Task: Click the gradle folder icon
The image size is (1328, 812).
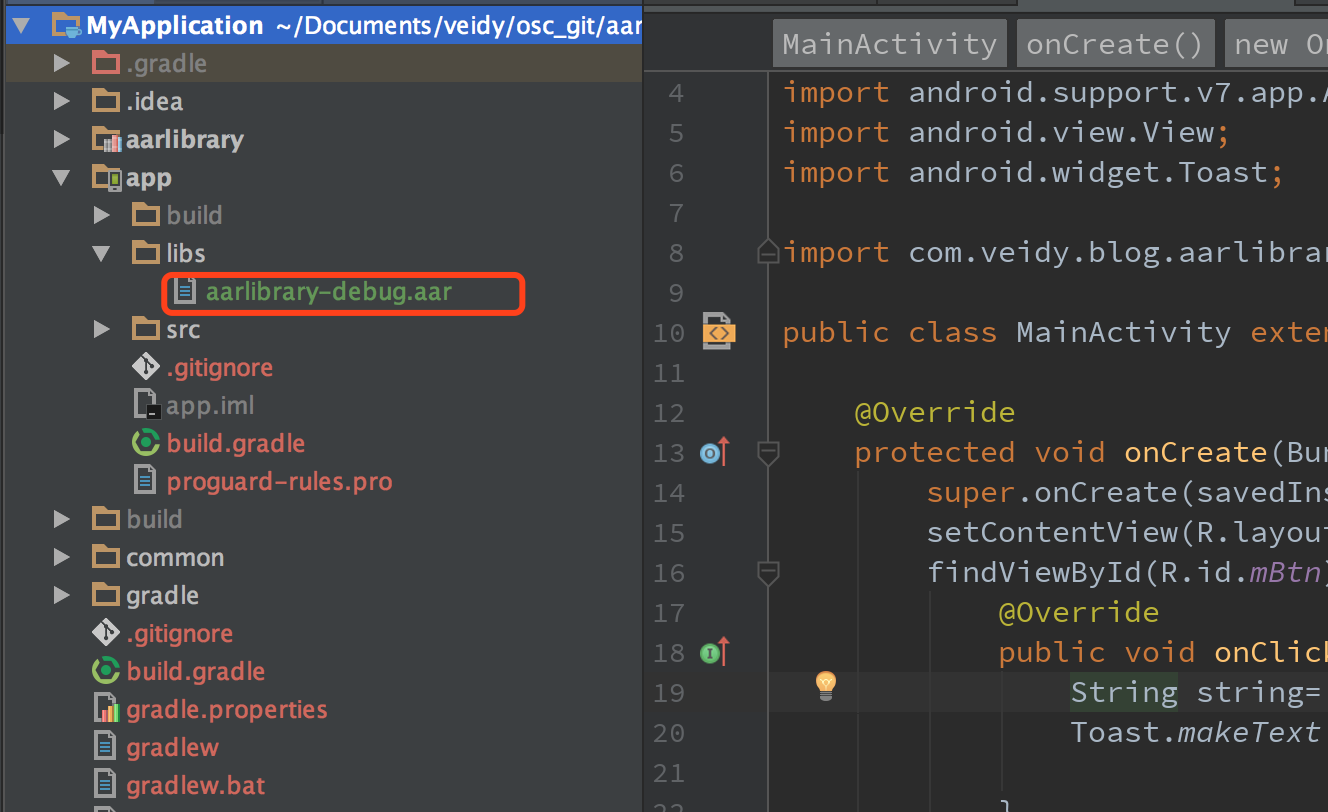Action: click(105, 596)
